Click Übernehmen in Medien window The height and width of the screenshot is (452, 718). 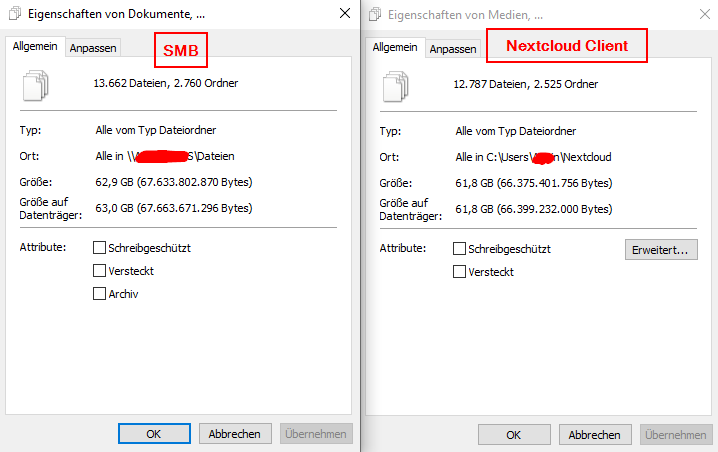coord(676,435)
